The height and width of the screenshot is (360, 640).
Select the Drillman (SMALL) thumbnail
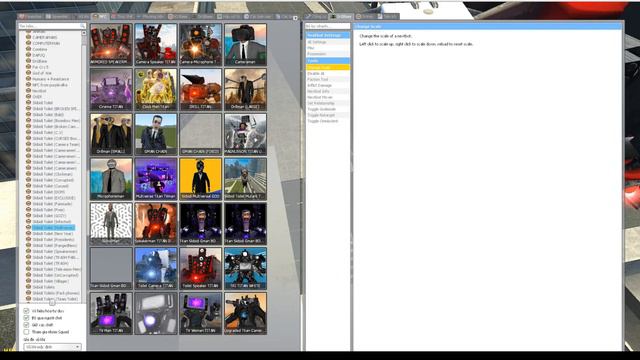(x=111, y=134)
